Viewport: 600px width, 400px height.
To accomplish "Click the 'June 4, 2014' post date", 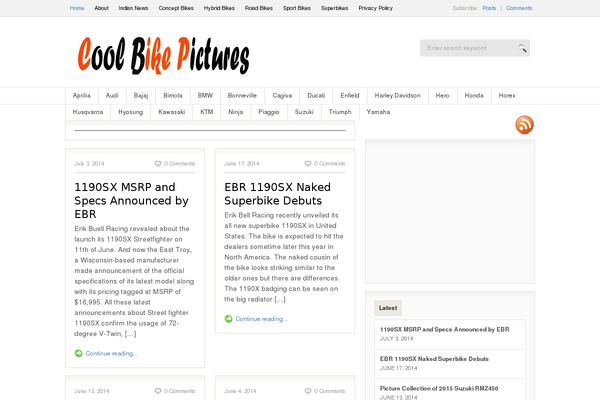I will pyautogui.click(x=240, y=391).
